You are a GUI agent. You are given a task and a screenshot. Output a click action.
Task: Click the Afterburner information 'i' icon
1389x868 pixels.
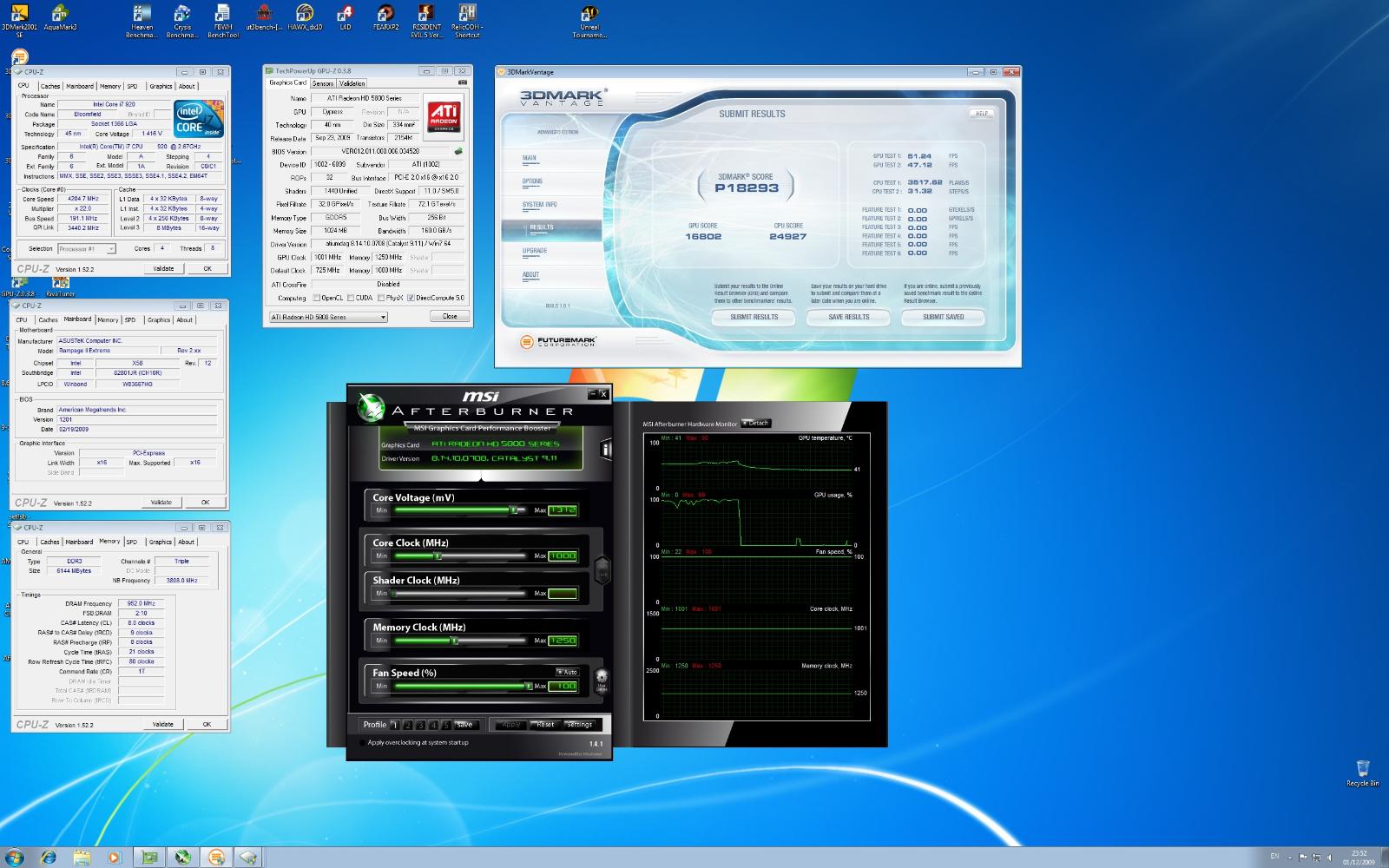[x=606, y=449]
